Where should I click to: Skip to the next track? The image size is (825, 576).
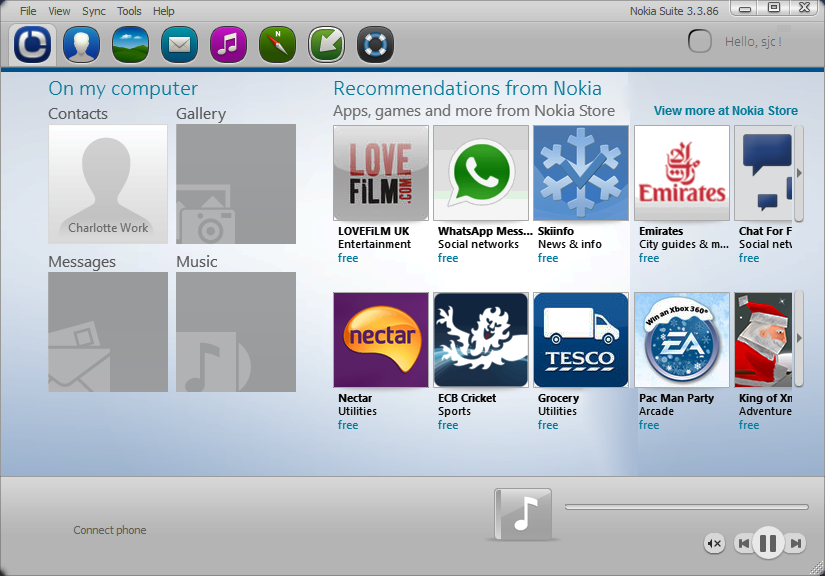click(x=796, y=543)
